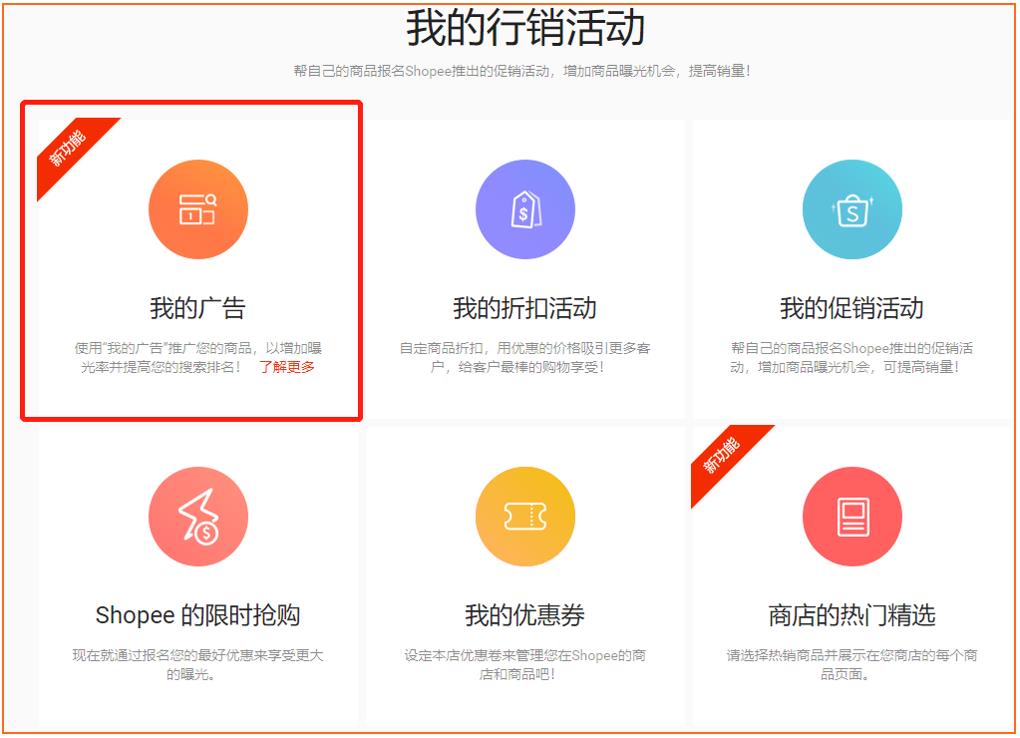The height and width of the screenshot is (738, 1020).
Task: Open the 商店的热门精选 list icon
Action: tap(851, 516)
